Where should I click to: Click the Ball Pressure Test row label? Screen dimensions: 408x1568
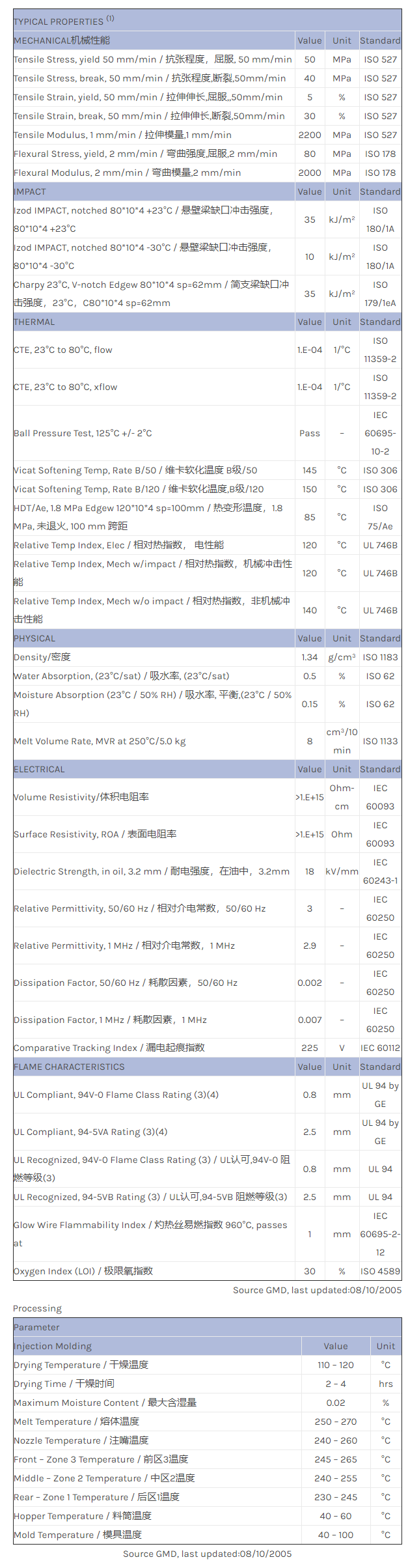point(83,433)
